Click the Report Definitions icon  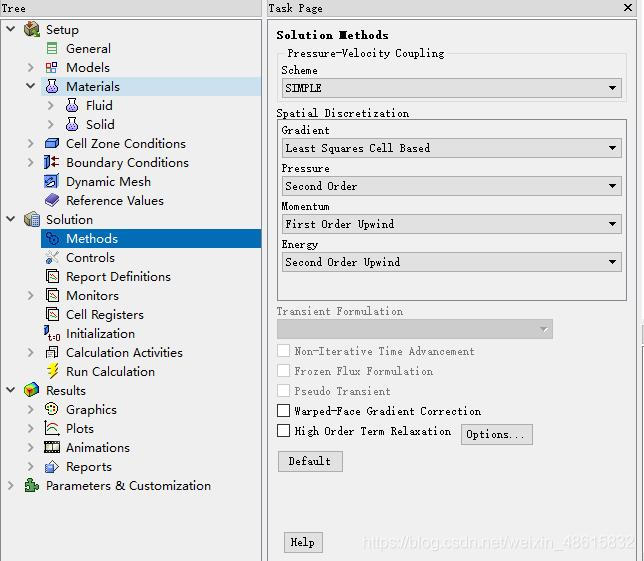(x=52, y=276)
